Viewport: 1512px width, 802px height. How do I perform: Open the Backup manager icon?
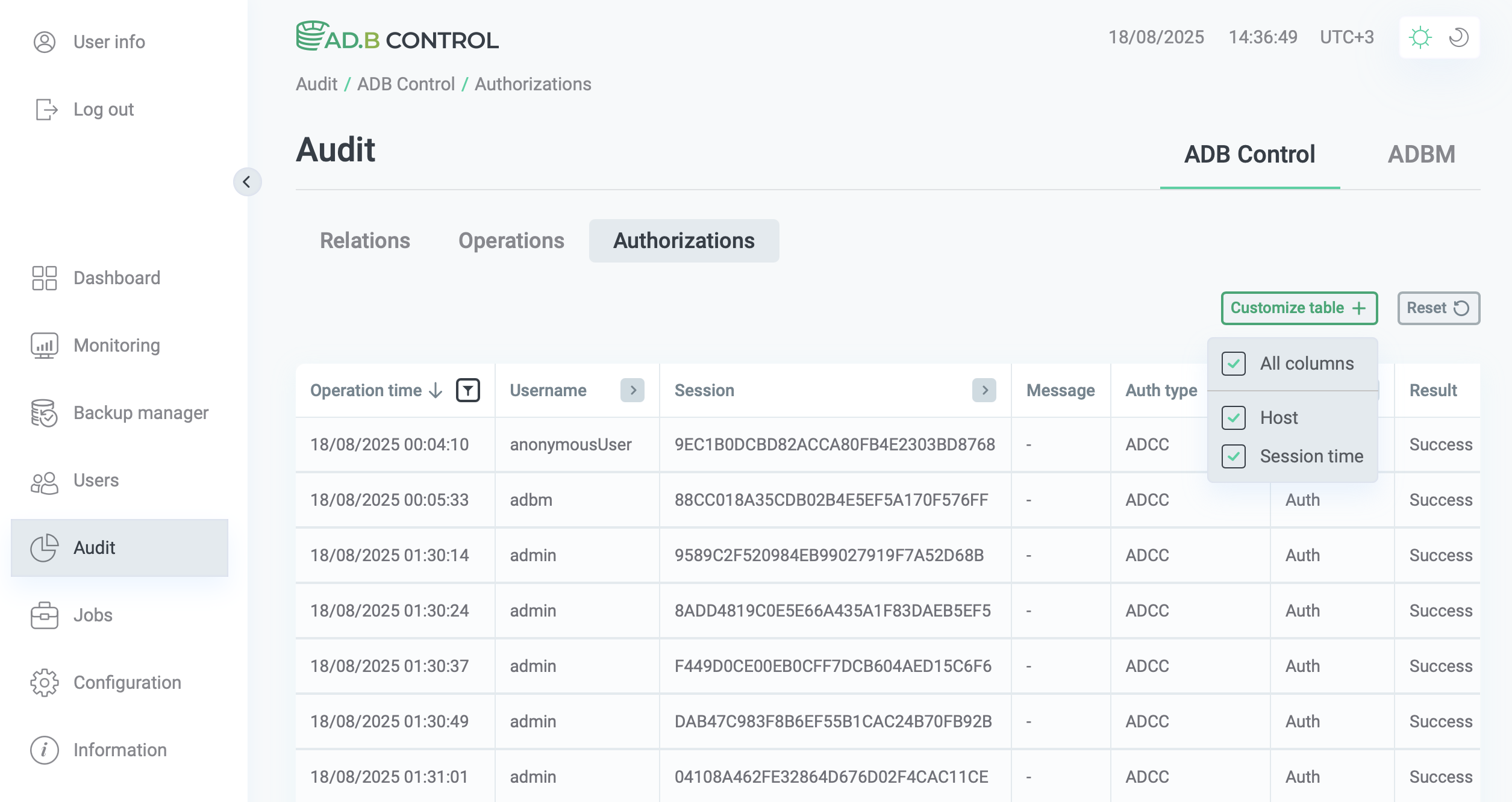click(x=44, y=413)
